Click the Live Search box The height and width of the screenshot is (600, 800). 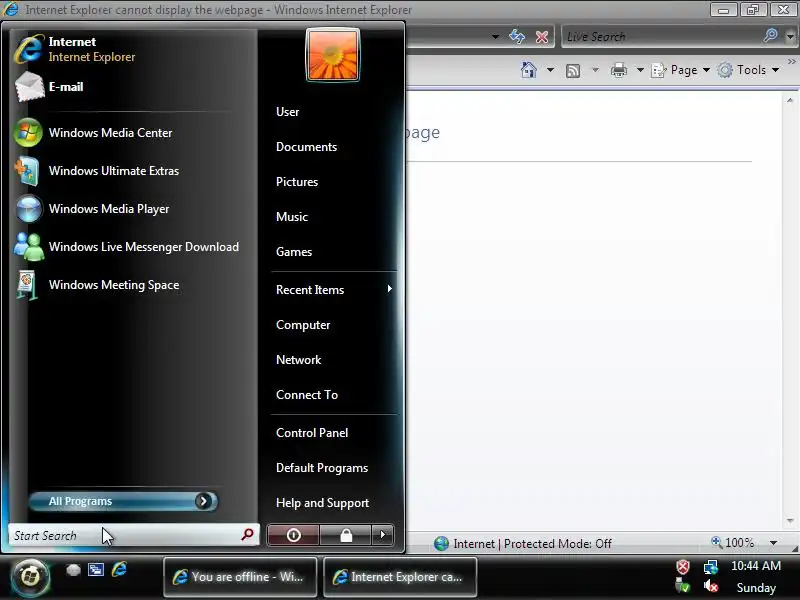pos(662,37)
